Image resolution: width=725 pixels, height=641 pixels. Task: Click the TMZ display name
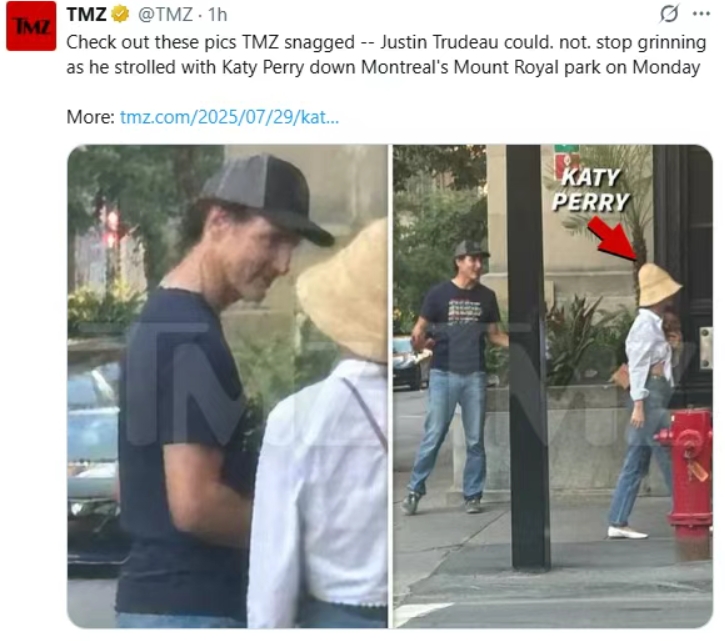click(86, 14)
